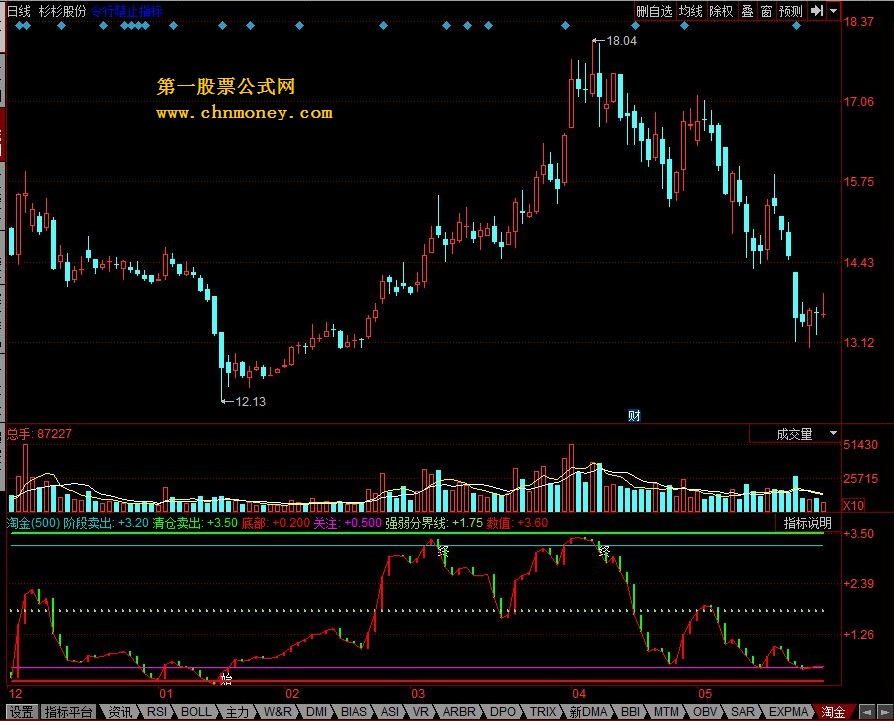
Task: Switch to the ASI indicator tab
Action: pyautogui.click(x=390, y=712)
